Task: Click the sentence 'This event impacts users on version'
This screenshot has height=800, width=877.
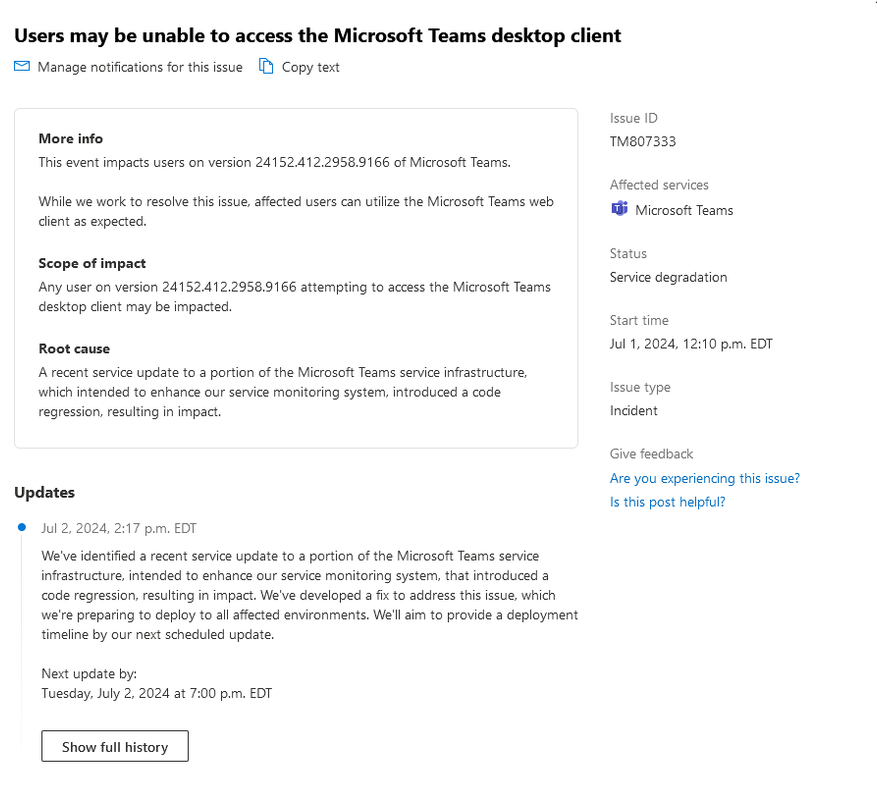Action: tap(145, 163)
